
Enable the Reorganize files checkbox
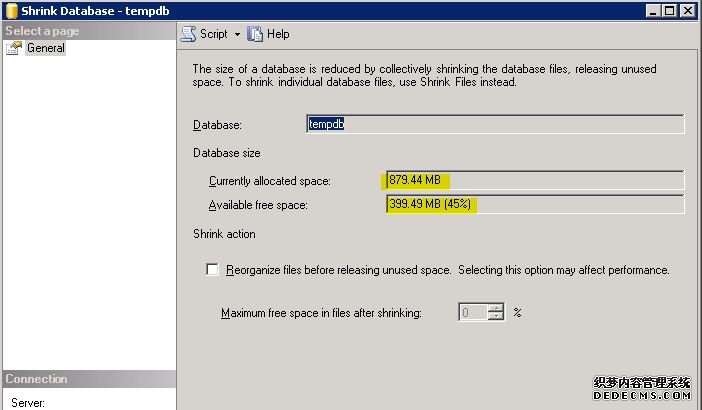pyautogui.click(x=212, y=270)
